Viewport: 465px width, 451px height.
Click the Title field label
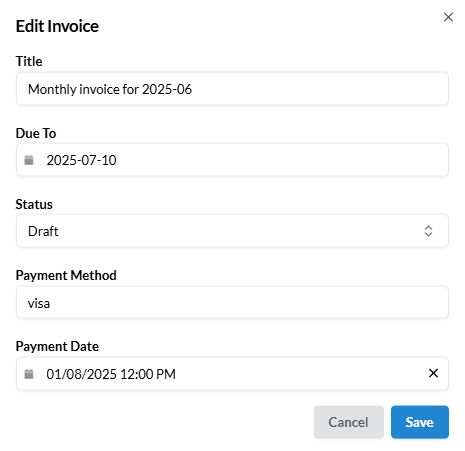(29, 61)
